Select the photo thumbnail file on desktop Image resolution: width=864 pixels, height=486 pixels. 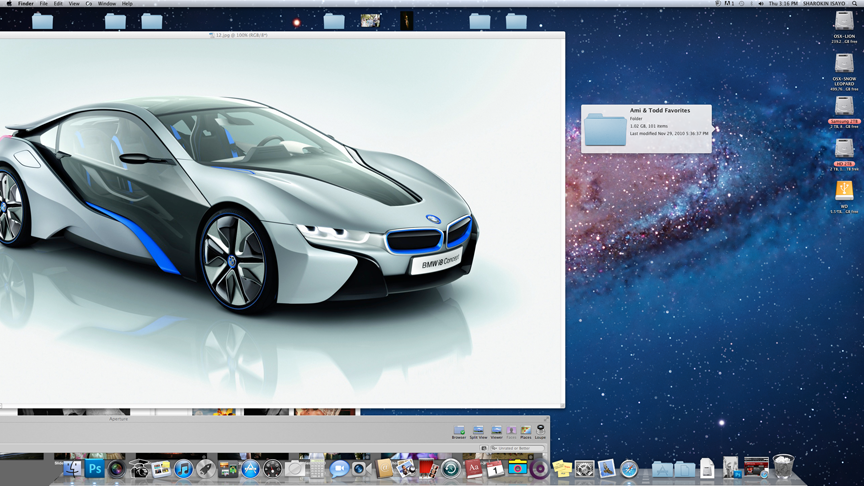[370, 21]
